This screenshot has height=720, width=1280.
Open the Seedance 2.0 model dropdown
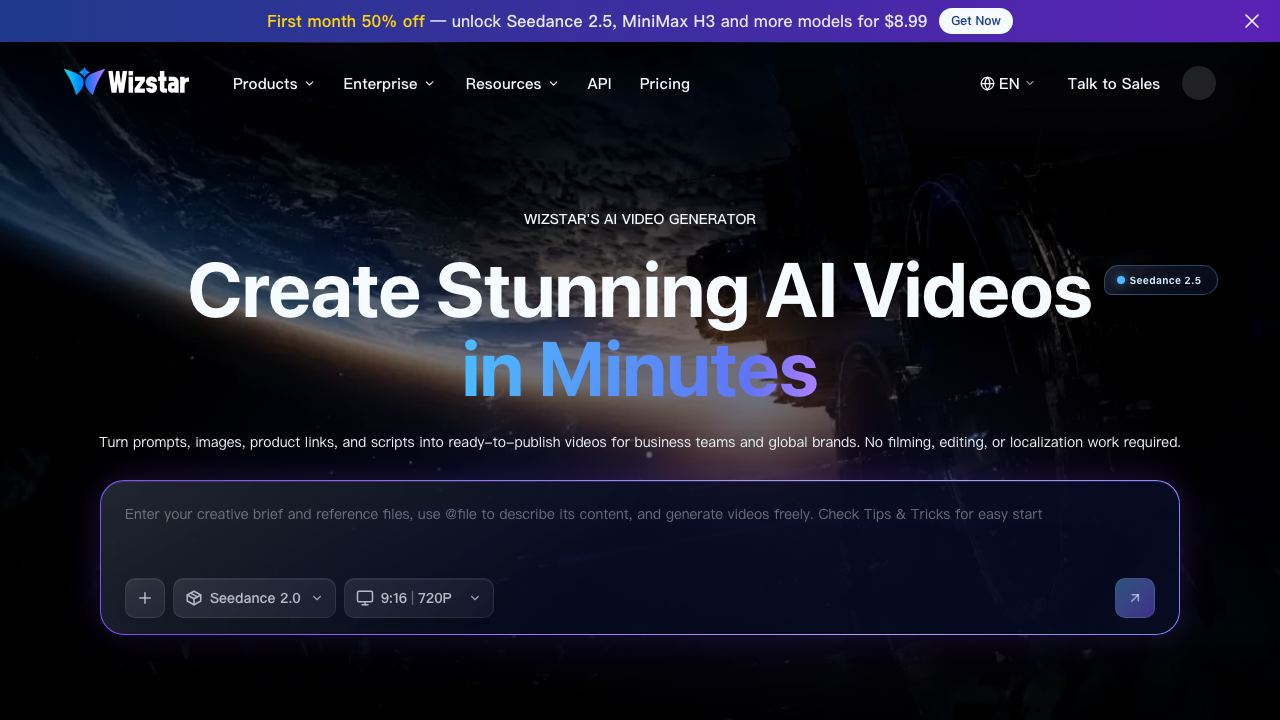pos(254,598)
